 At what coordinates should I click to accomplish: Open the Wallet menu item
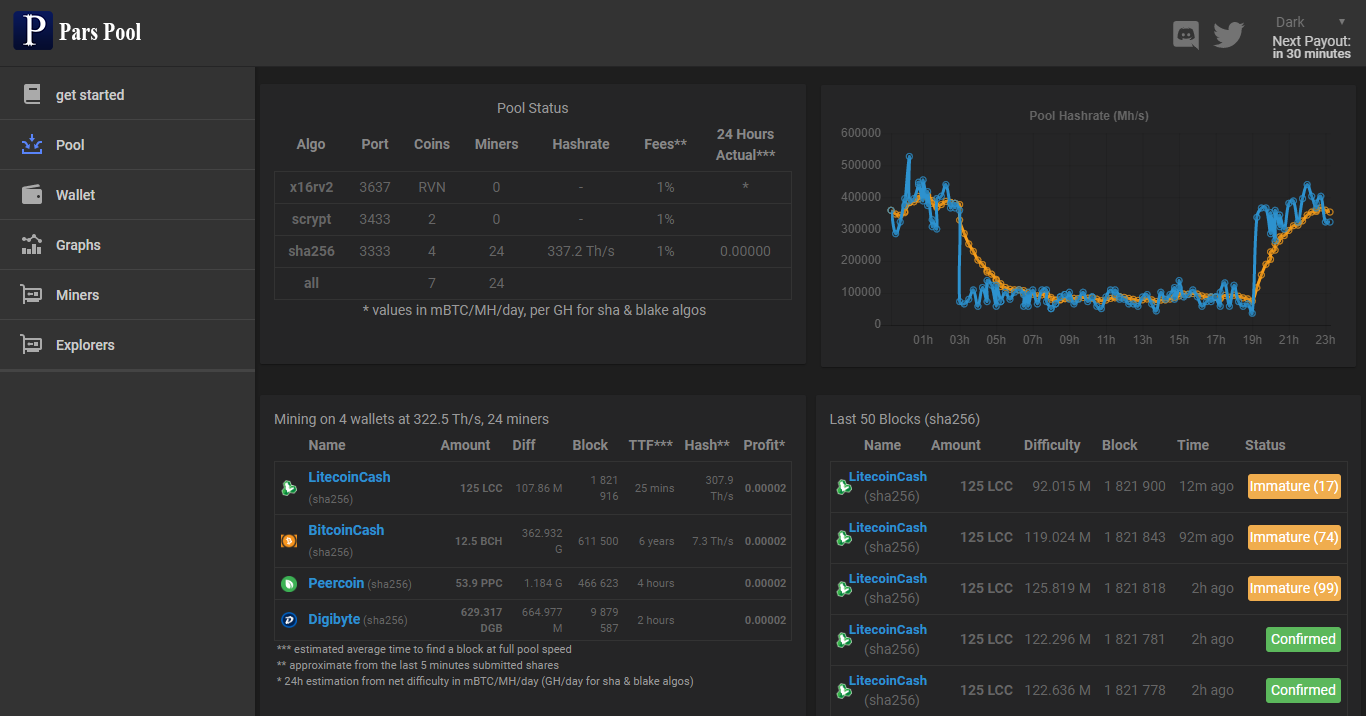click(x=127, y=195)
